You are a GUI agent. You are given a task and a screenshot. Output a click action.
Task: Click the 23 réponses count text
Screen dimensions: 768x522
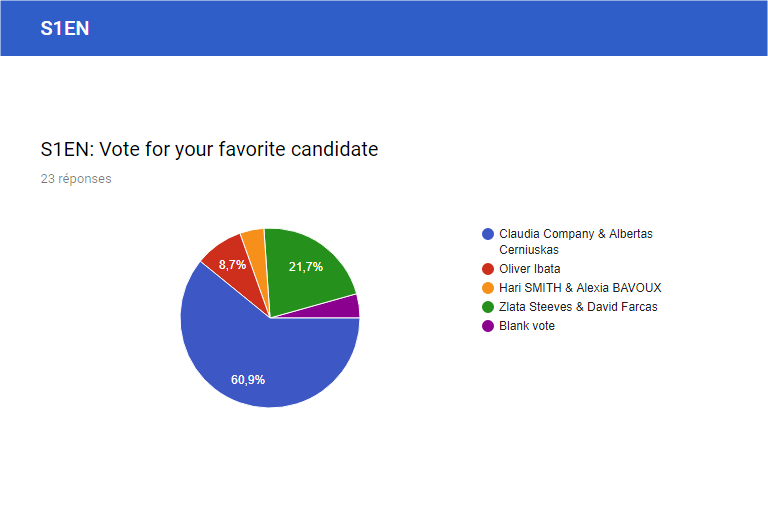click(76, 179)
